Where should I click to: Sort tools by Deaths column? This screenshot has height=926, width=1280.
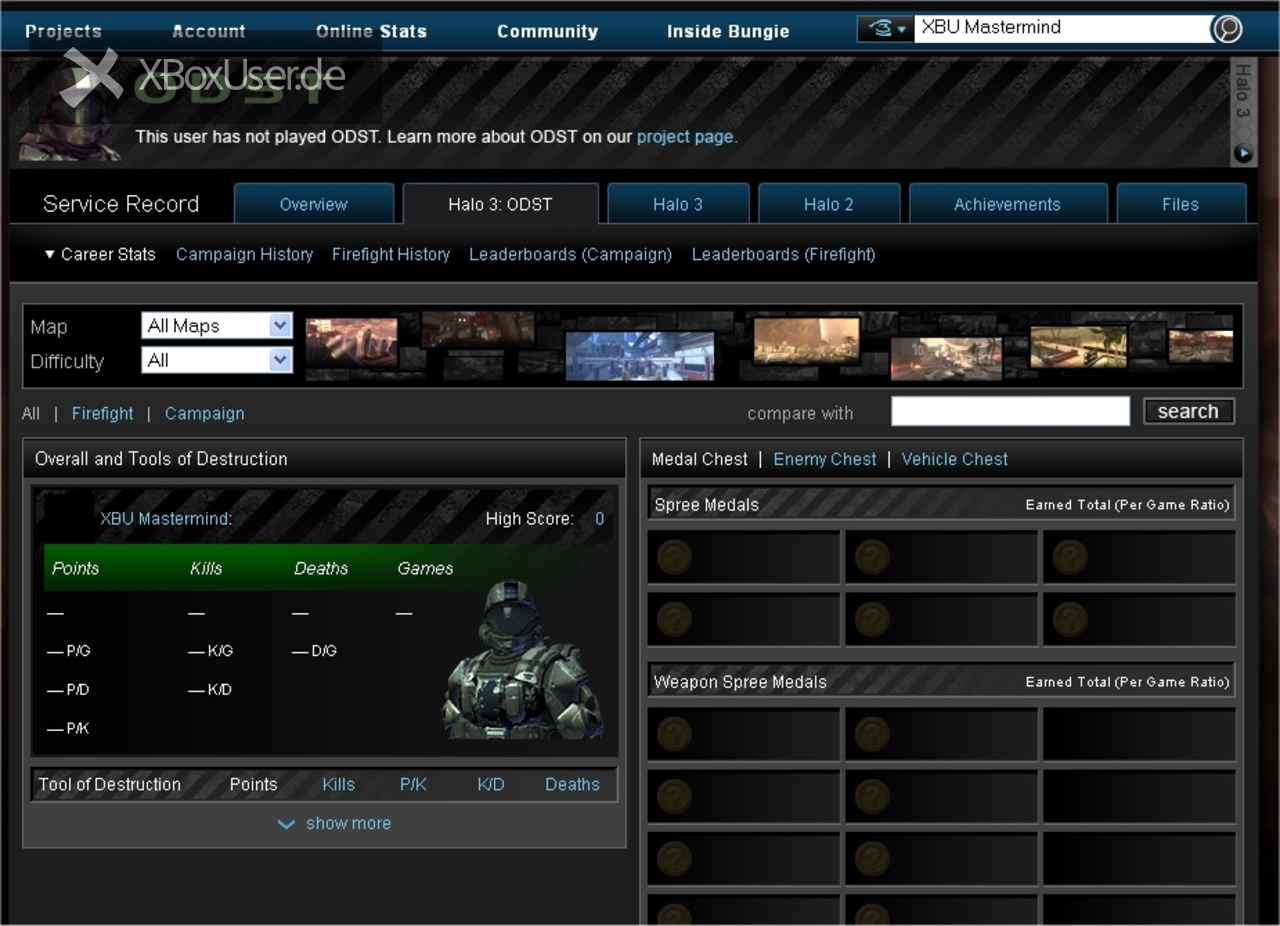click(572, 784)
